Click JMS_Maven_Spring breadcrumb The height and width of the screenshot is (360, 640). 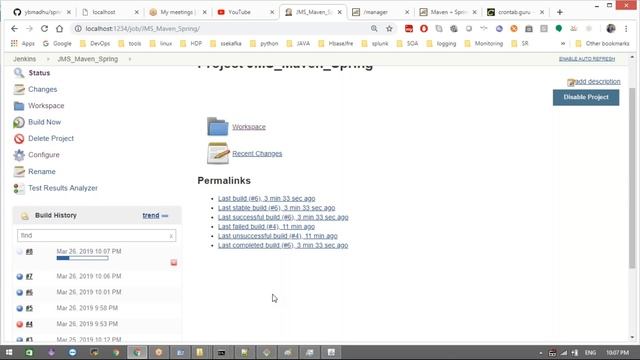tap(88, 59)
